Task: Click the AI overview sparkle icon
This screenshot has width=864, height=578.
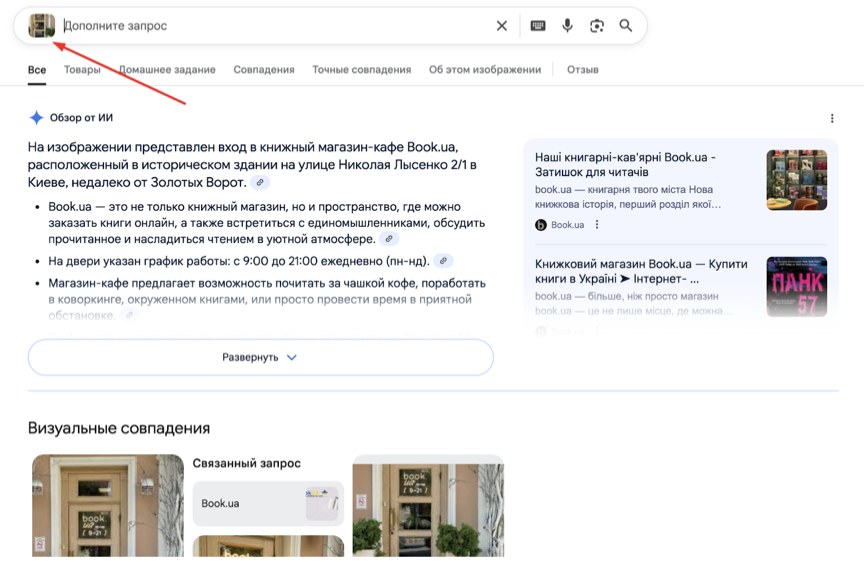Action: pyautogui.click(x=36, y=117)
